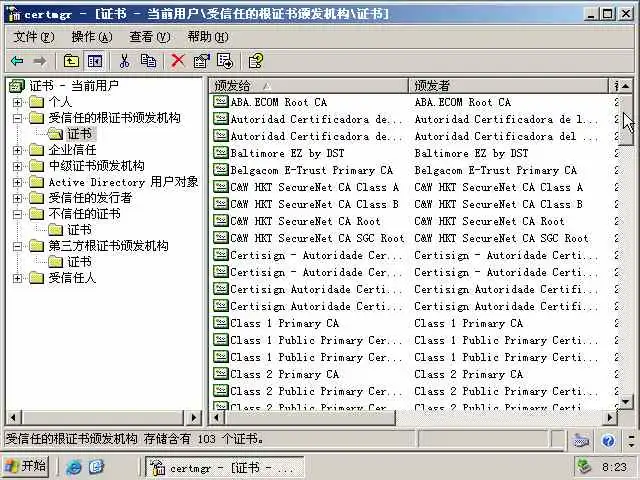Select the C&W HKT SecureNet CA Root row
Viewport: 640px width, 480px height.
[415, 221]
